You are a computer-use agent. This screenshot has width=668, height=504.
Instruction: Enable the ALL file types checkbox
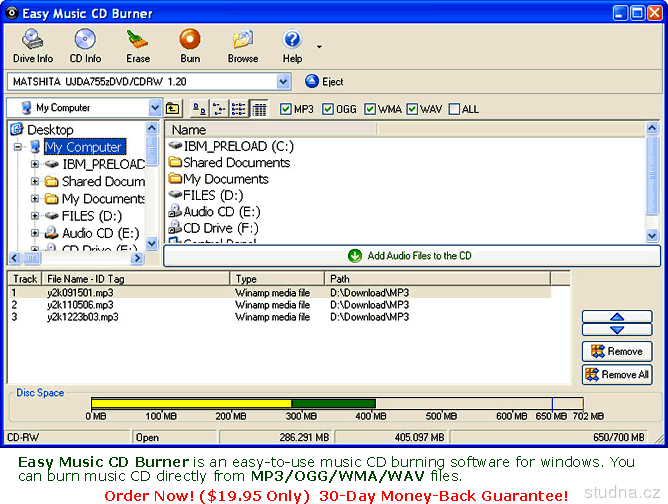456,108
